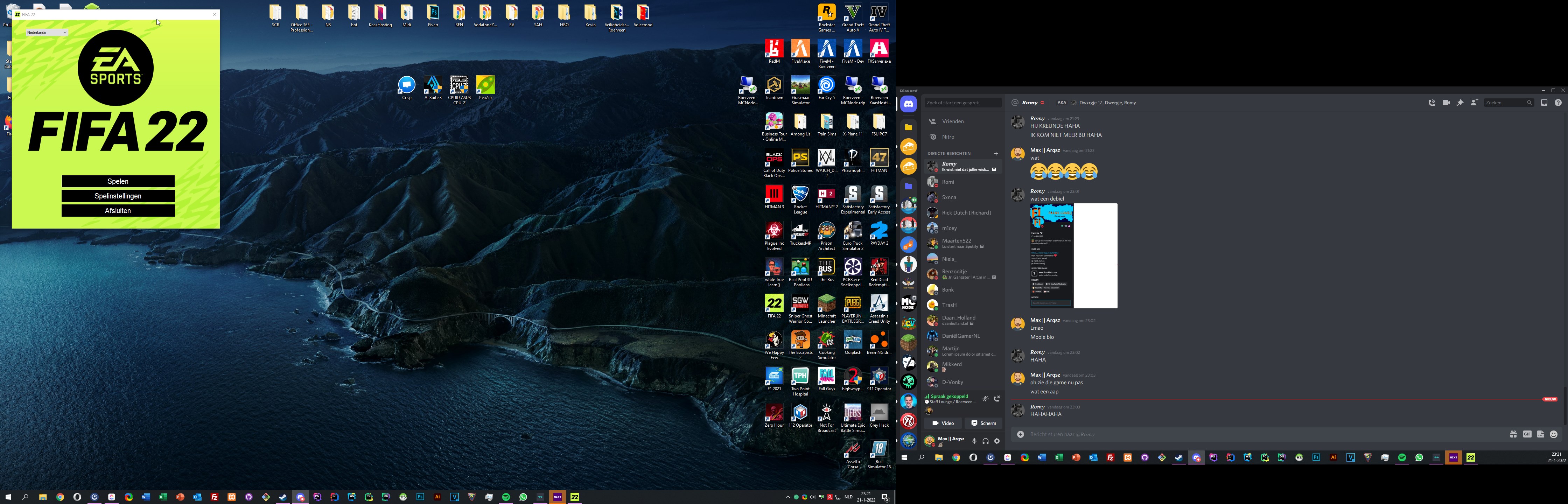
Task: Start a video call in Discord header
Action: pos(1445,103)
